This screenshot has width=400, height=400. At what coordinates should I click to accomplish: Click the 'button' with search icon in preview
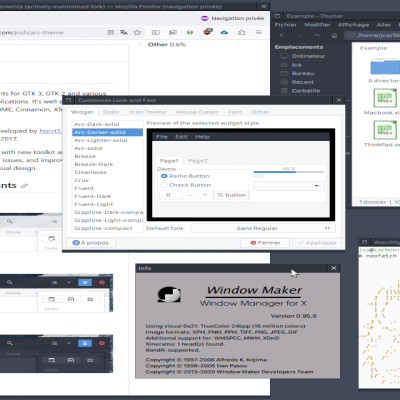232,195
